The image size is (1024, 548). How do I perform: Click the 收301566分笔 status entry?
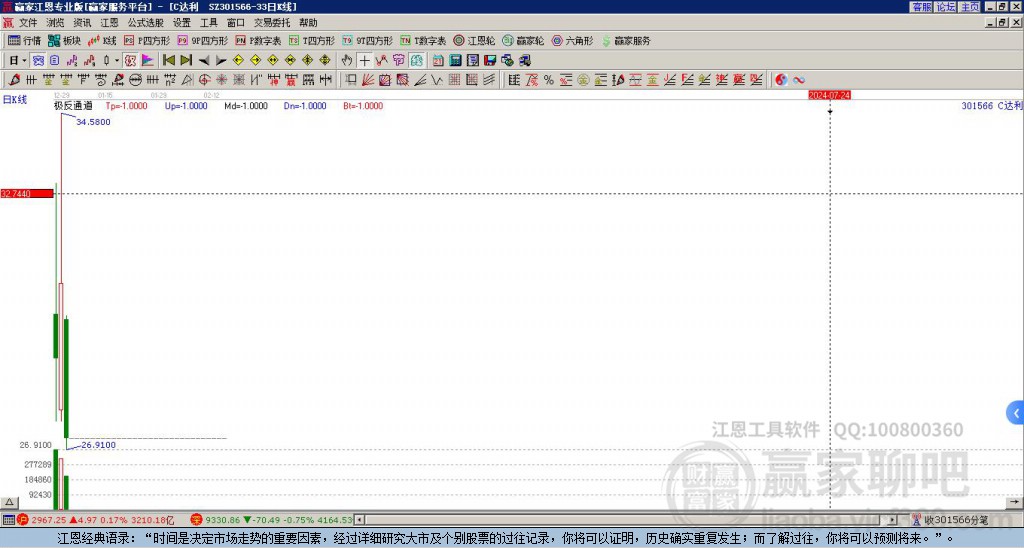(951, 520)
